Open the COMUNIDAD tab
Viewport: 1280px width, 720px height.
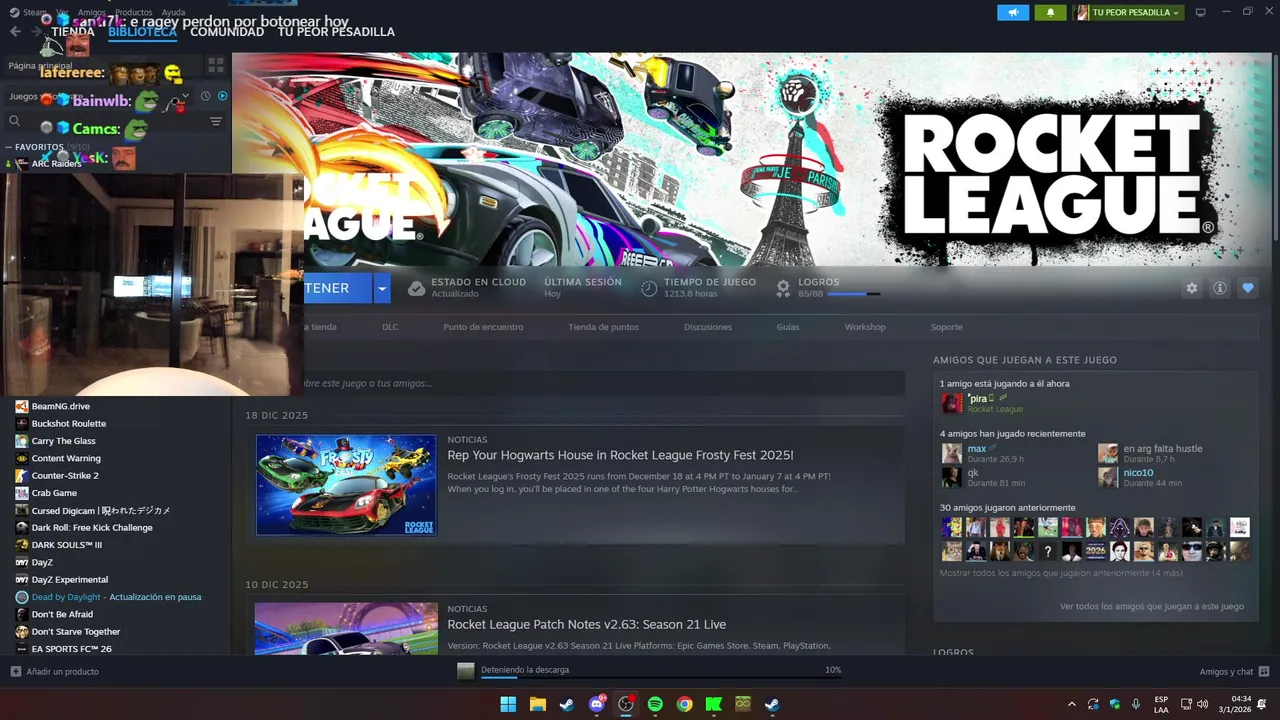(227, 31)
